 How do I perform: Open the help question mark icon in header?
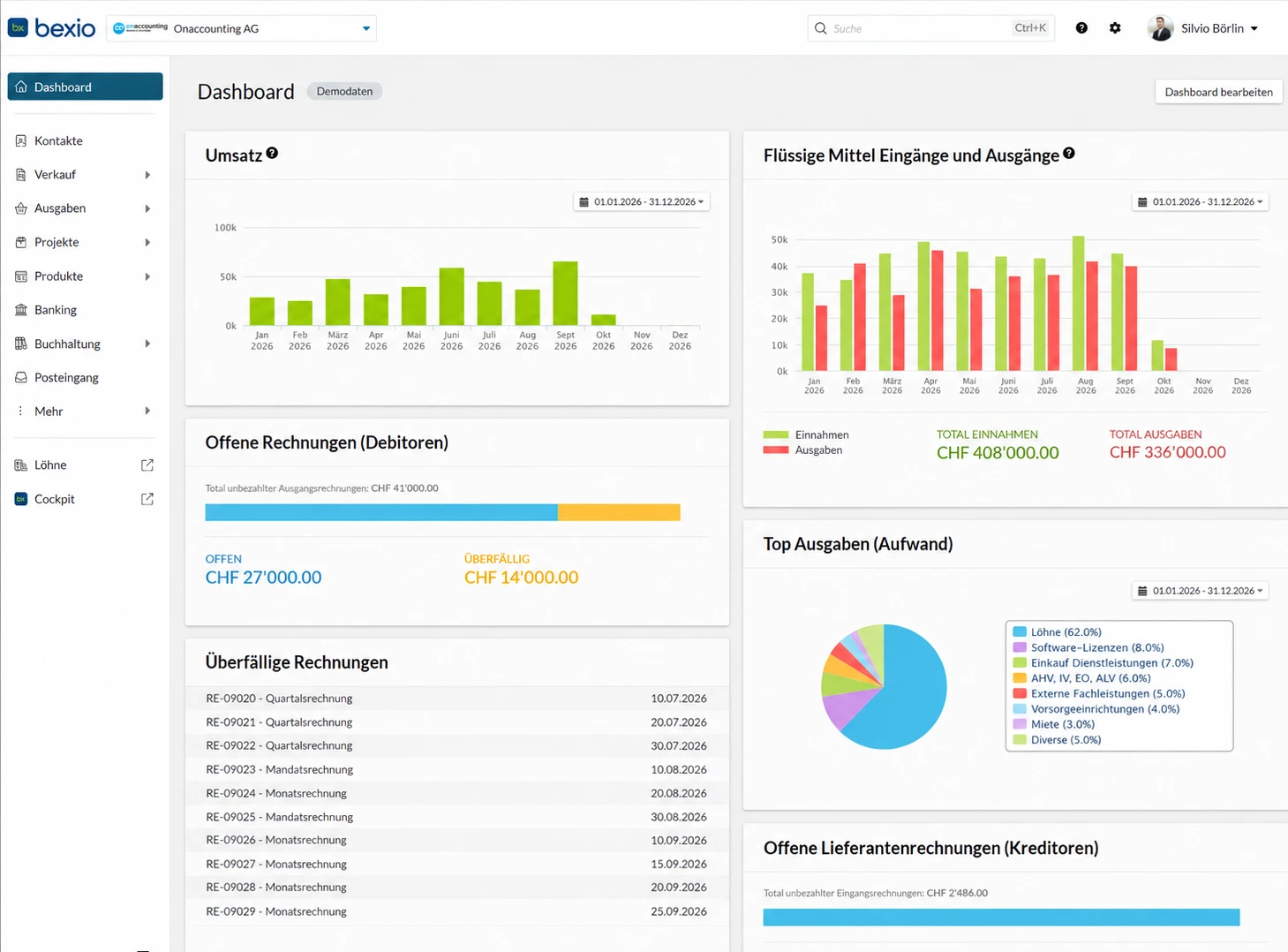1081,28
